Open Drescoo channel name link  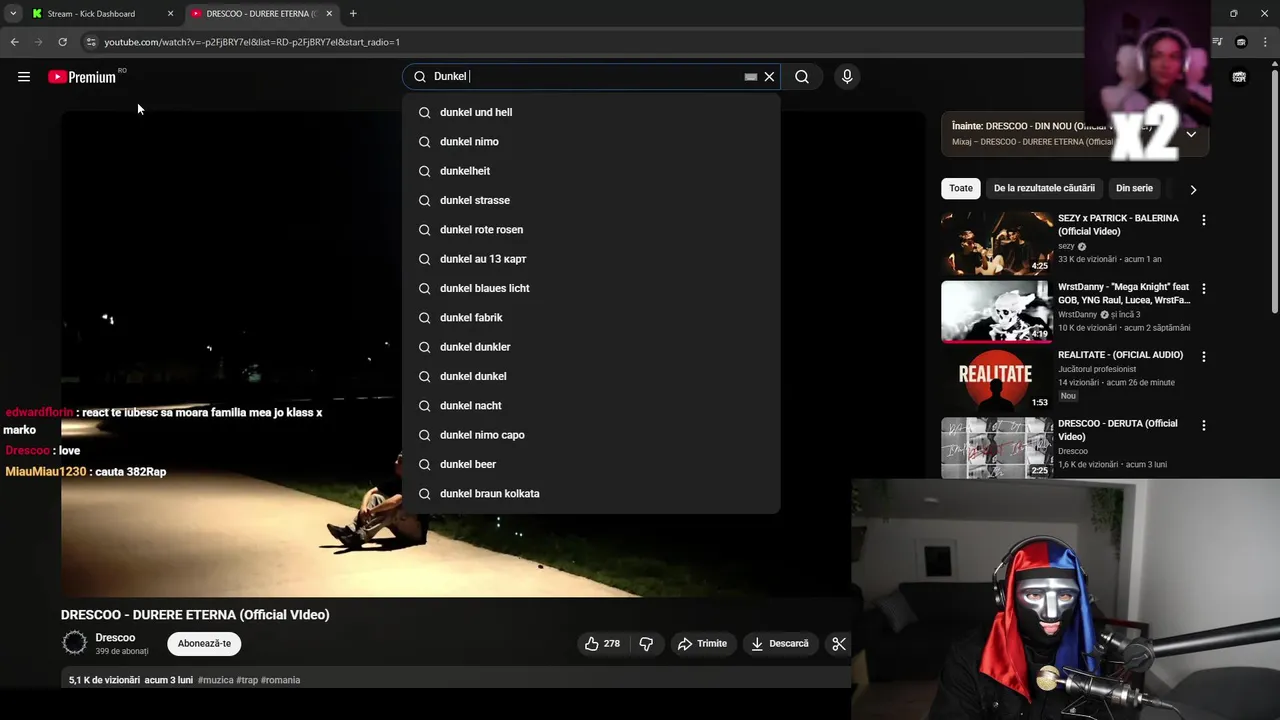115,638
